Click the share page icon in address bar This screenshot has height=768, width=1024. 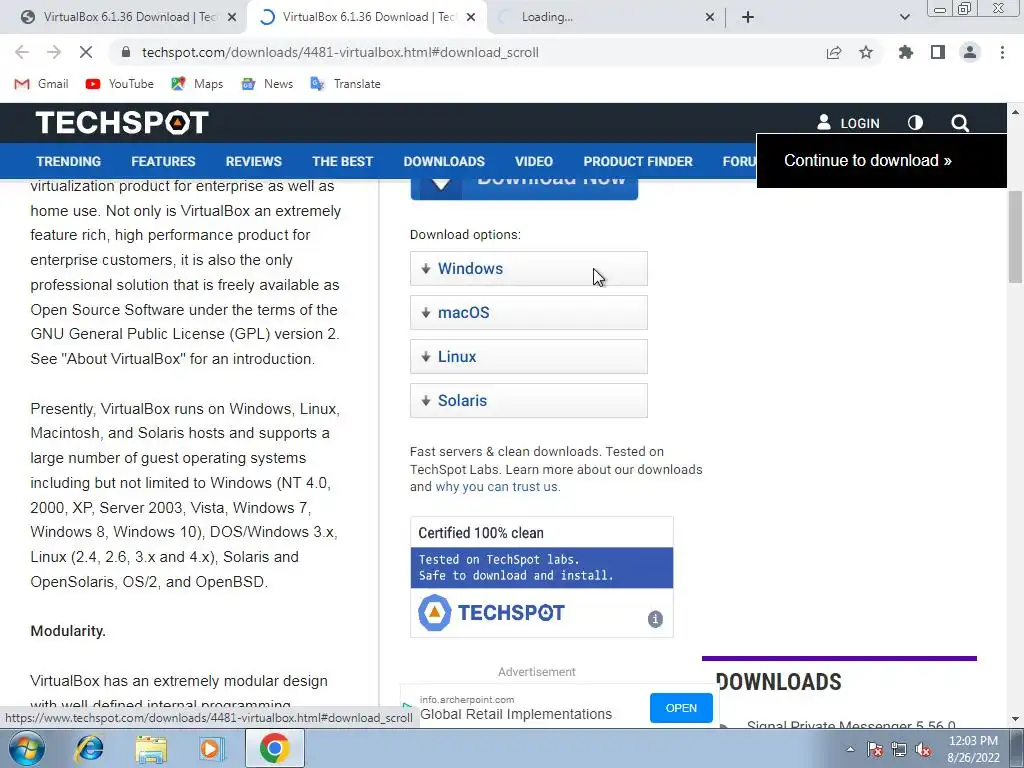pos(834,52)
